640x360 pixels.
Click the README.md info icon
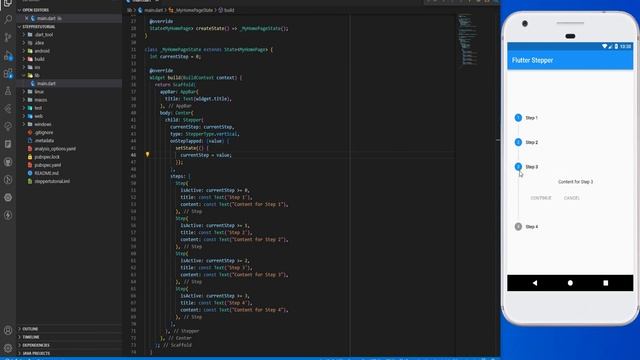[30, 173]
